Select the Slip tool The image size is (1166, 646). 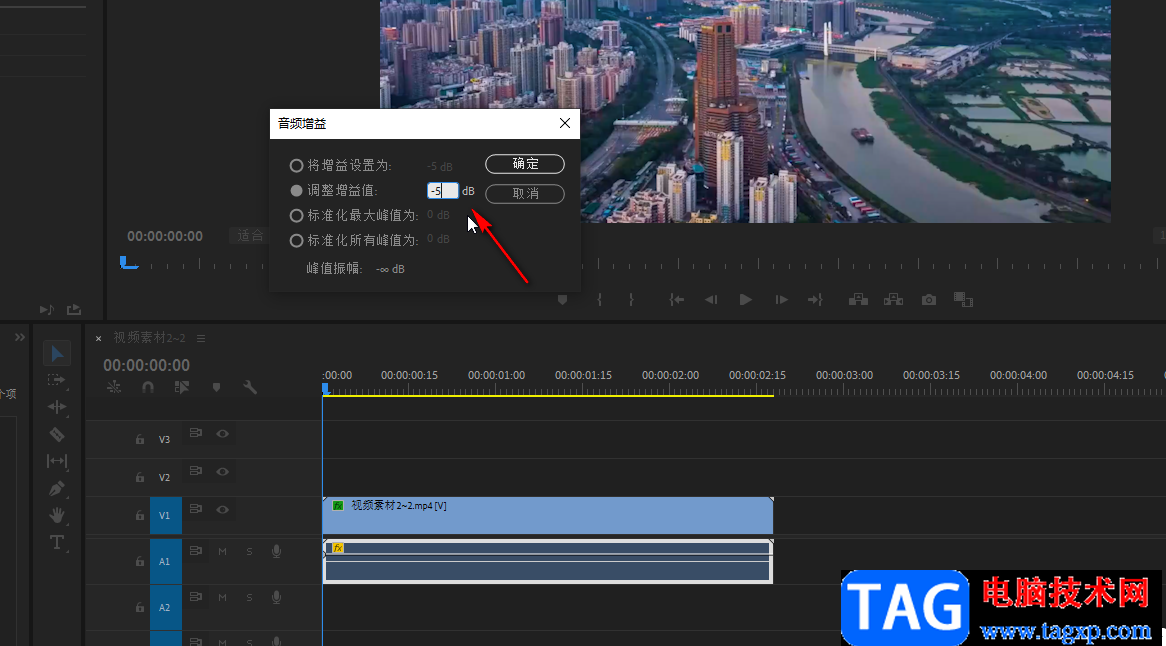pyautogui.click(x=57, y=461)
